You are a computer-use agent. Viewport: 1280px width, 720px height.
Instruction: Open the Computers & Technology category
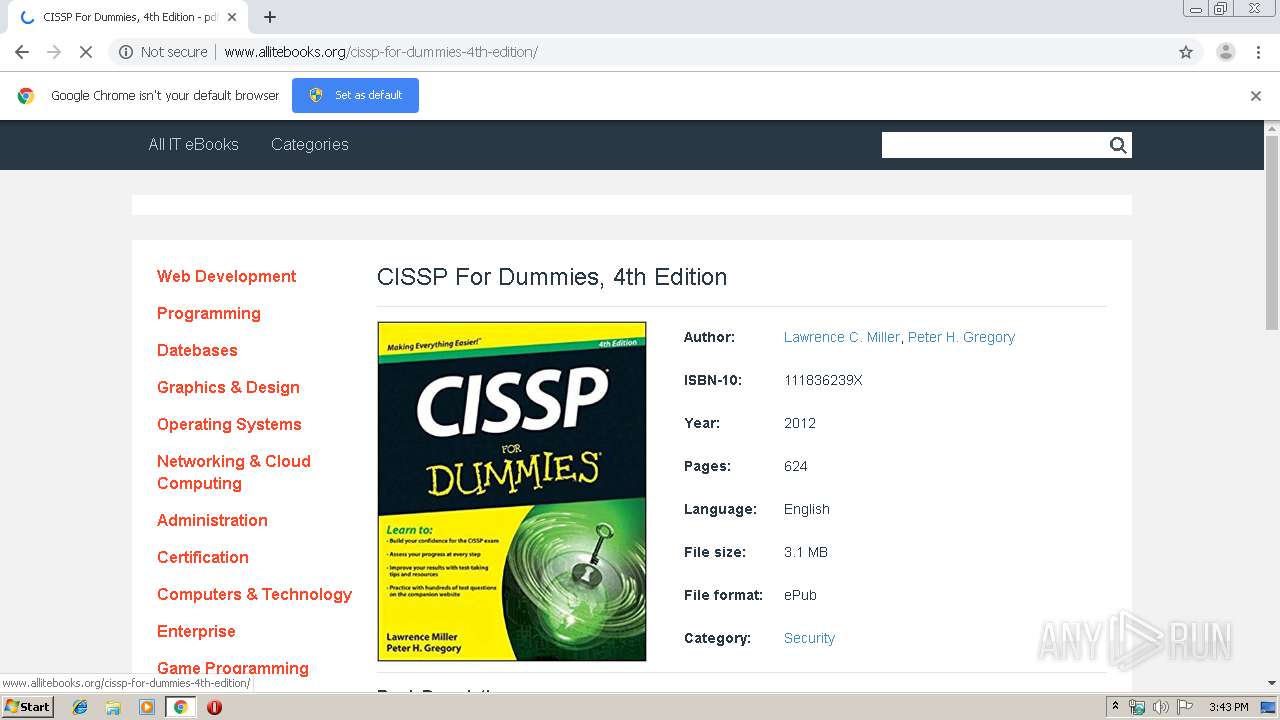[x=254, y=594]
